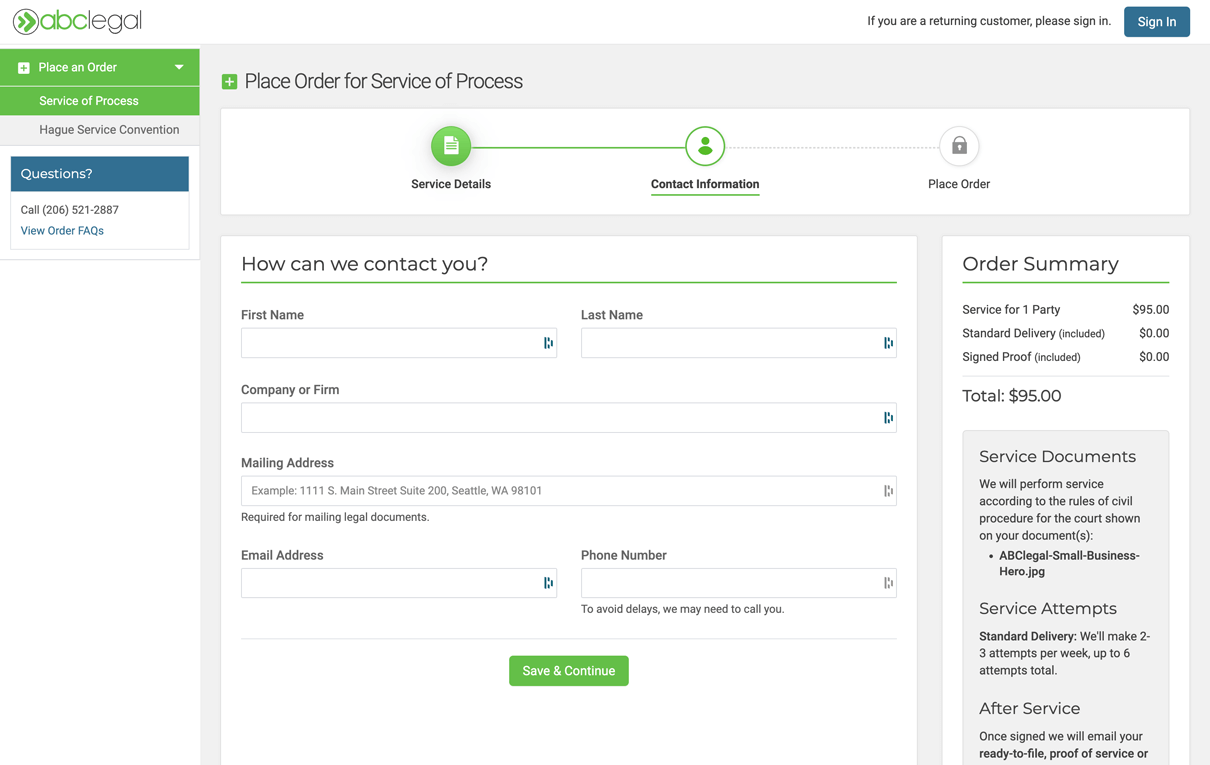The width and height of the screenshot is (1210, 765).
Task: Click the plus icon in Place an Order menu
Action: (x=24, y=68)
